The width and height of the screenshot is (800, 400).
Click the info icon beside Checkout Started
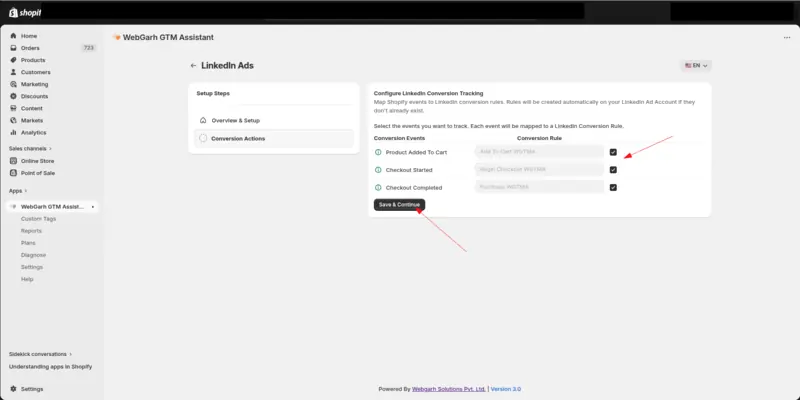tap(378, 170)
